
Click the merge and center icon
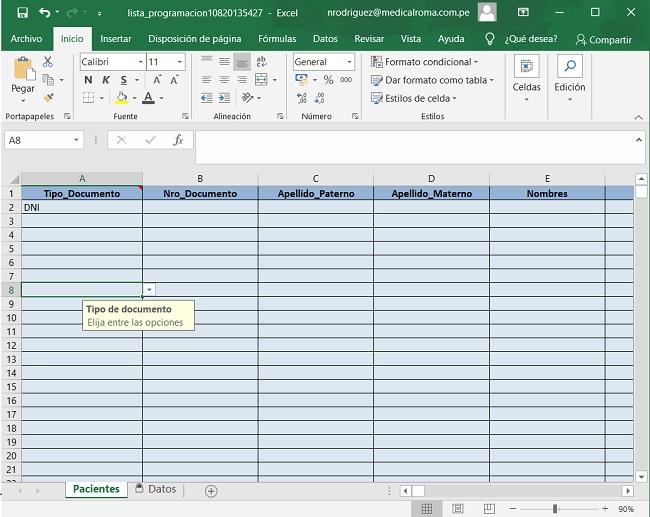pos(261,80)
